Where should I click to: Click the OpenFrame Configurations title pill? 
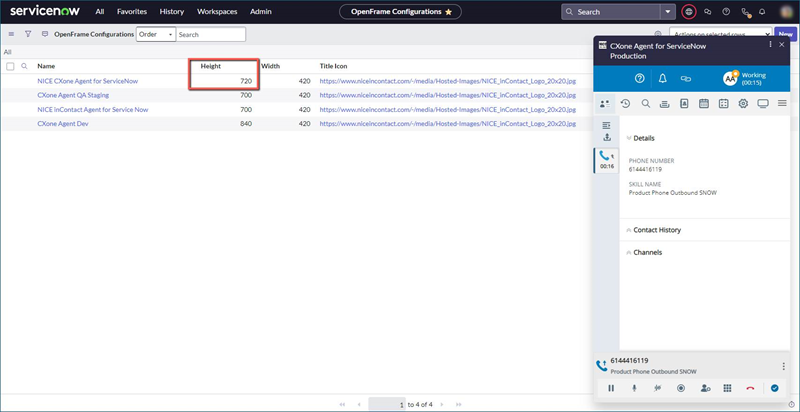point(400,12)
